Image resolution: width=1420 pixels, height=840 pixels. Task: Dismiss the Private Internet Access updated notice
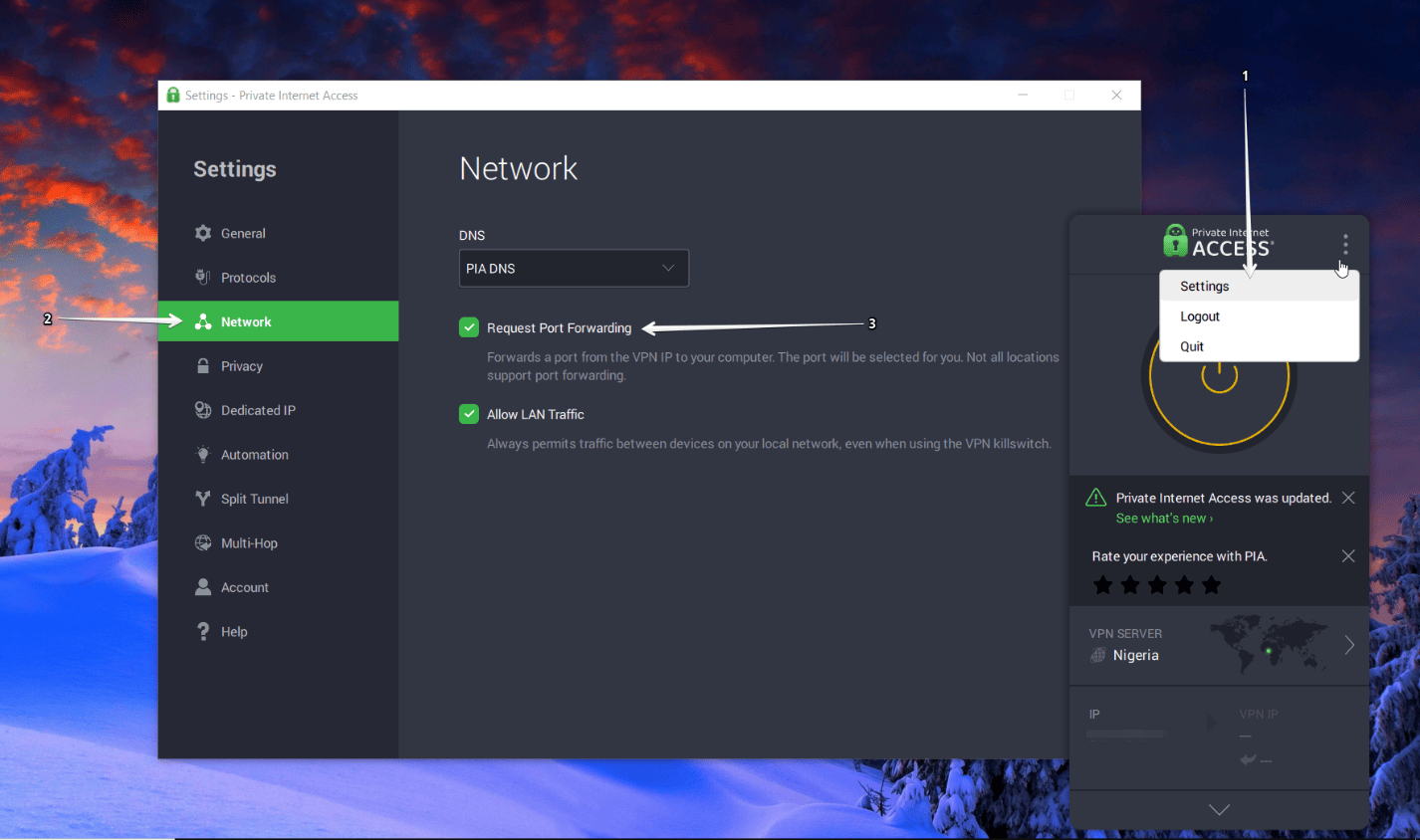point(1348,498)
